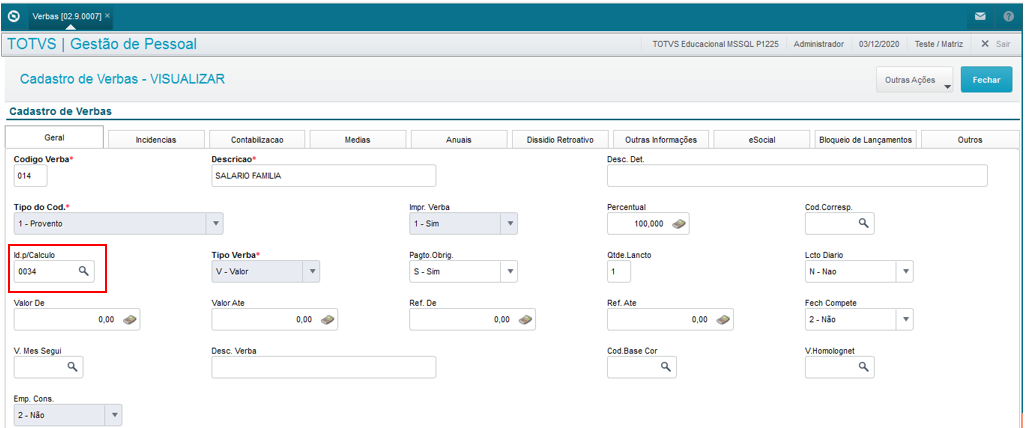Viewport: 1026px width, 428px height.
Task: Click the Sair link
Action: [x=1002, y=45]
